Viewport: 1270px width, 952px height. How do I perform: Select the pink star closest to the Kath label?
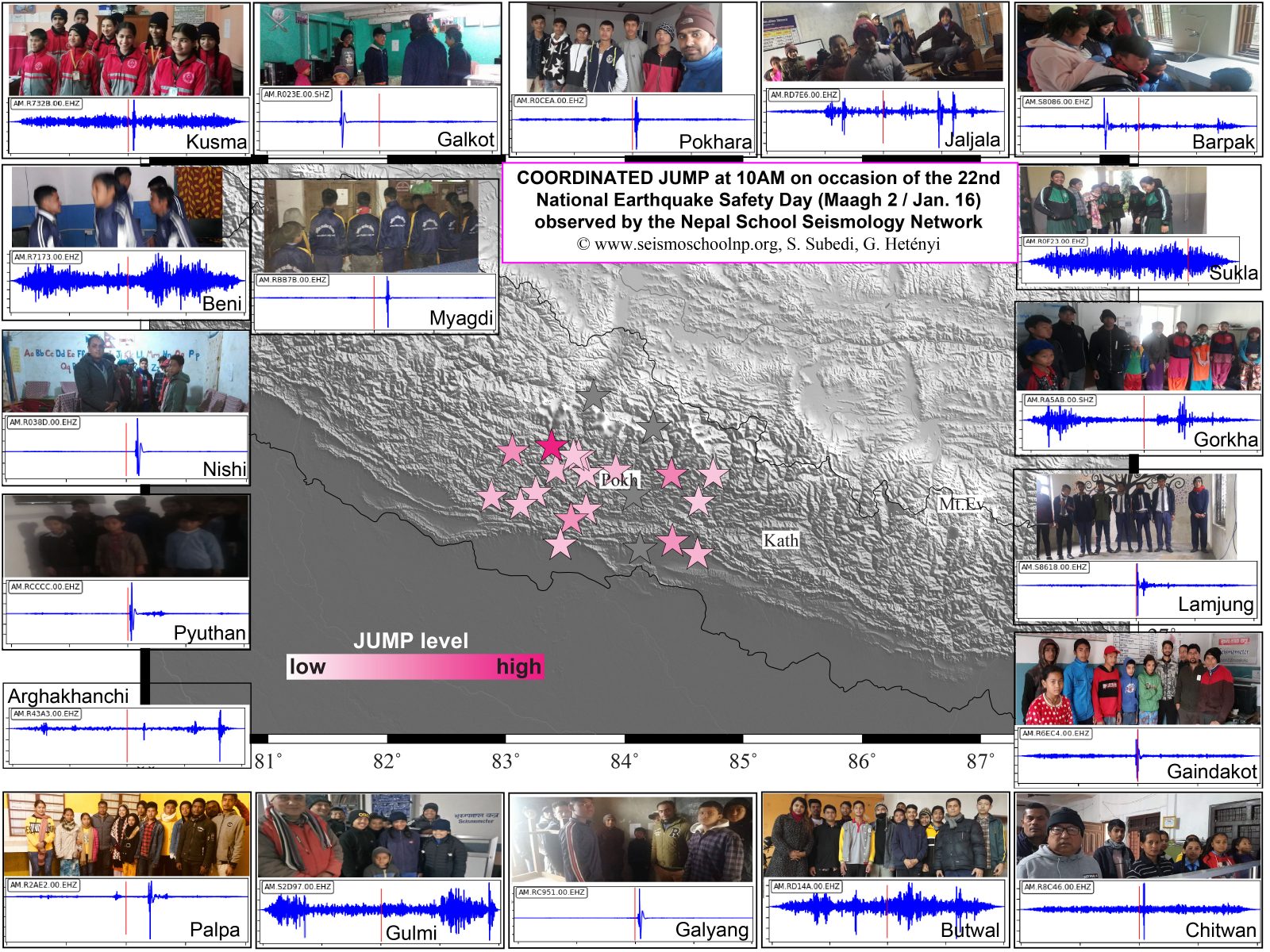[698, 554]
